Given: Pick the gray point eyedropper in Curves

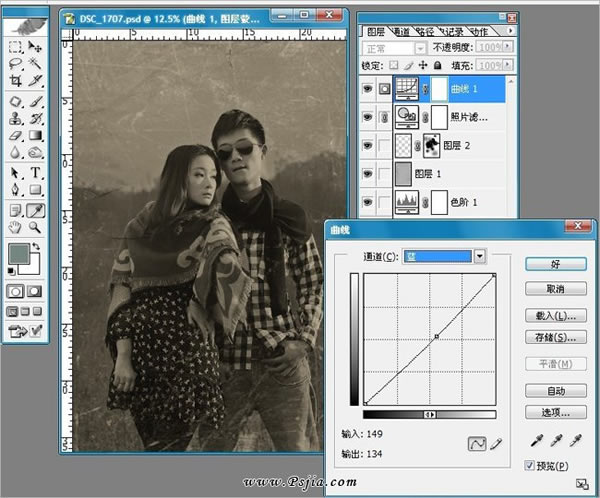Looking at the screenshot, I should [x=556, y=441].
